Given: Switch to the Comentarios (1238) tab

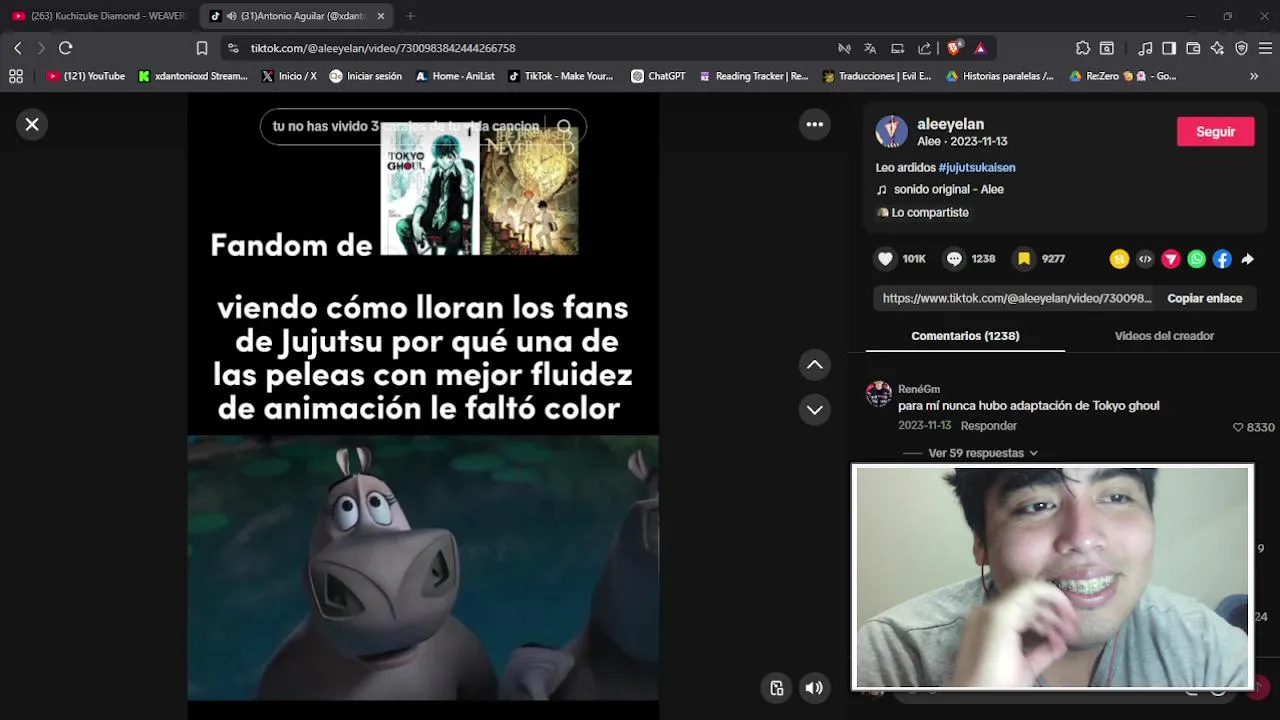Looking at the screenshot, I should (965, 336).
